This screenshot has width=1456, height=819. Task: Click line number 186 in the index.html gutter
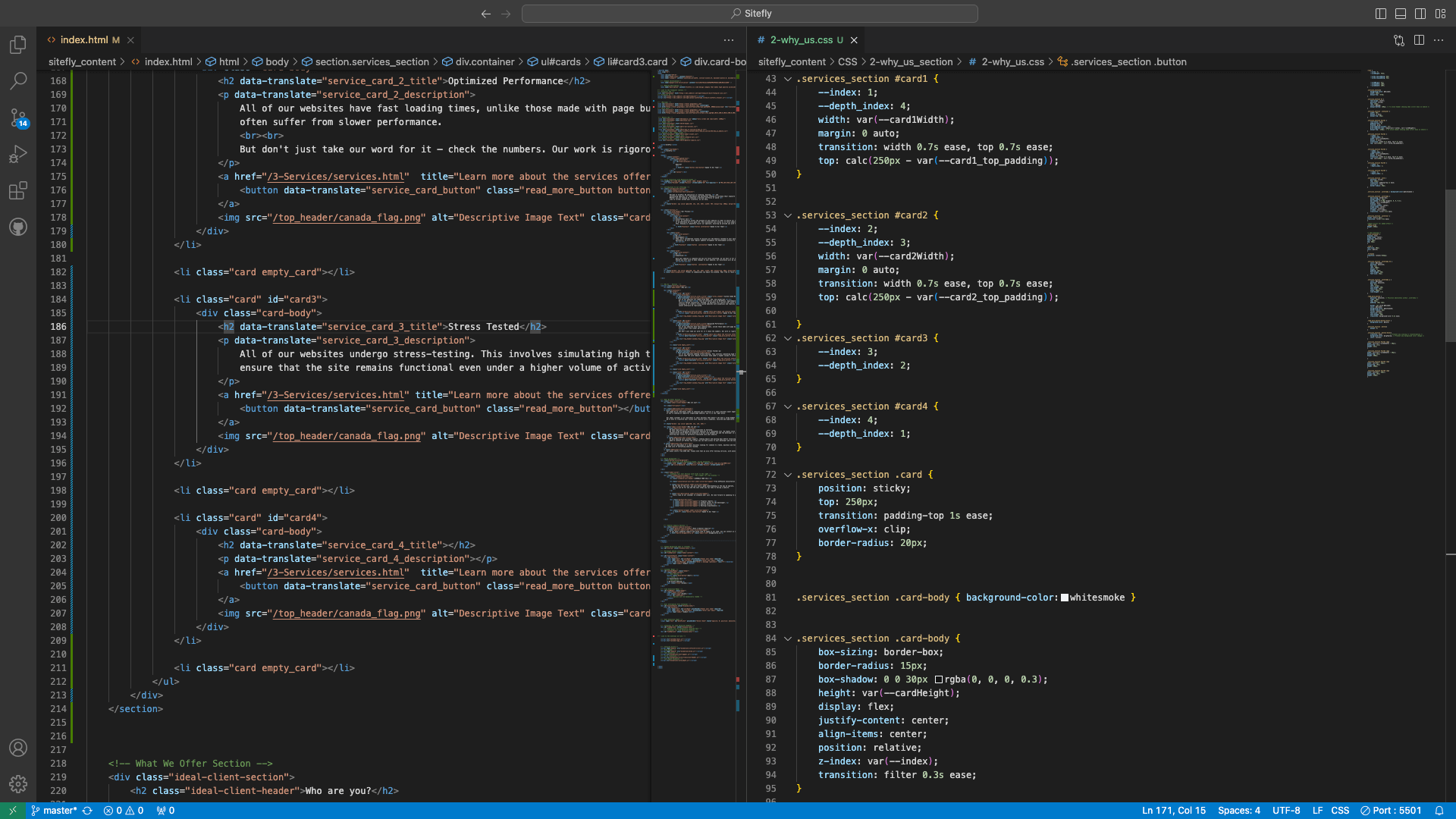pyautogui.click(x=58, y=327)
